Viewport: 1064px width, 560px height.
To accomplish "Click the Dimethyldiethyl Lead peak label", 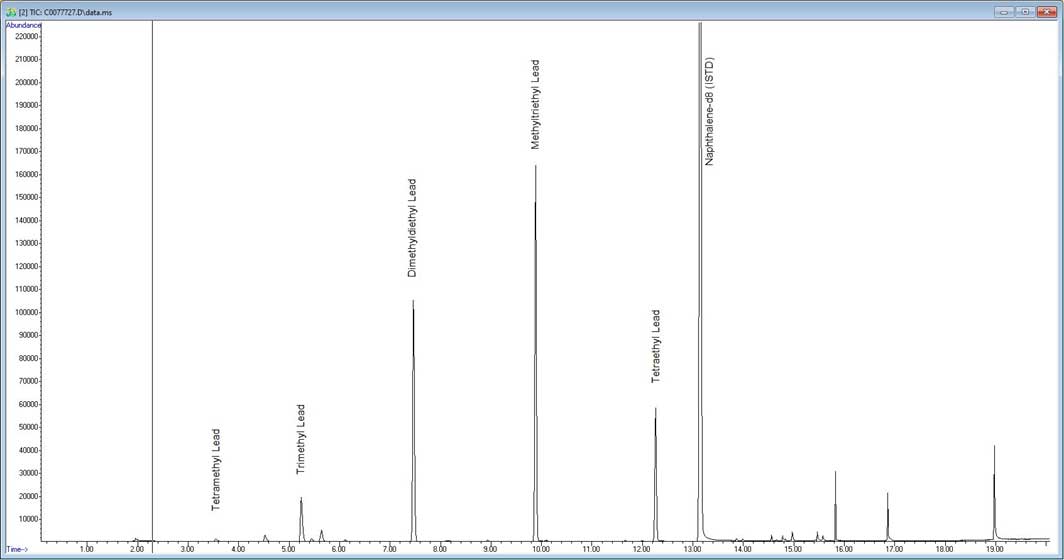I will click(x=412, y=227).
